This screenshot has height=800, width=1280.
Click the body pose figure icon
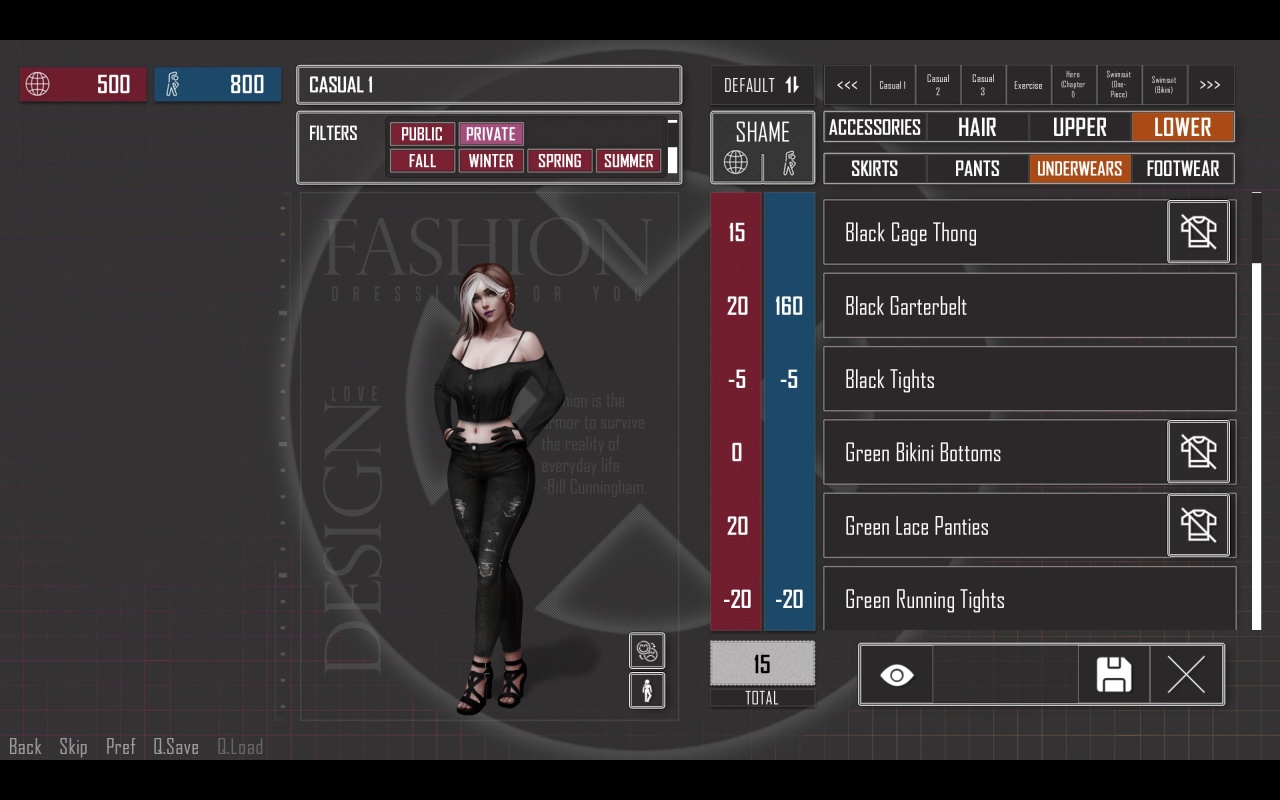[647, 690]
